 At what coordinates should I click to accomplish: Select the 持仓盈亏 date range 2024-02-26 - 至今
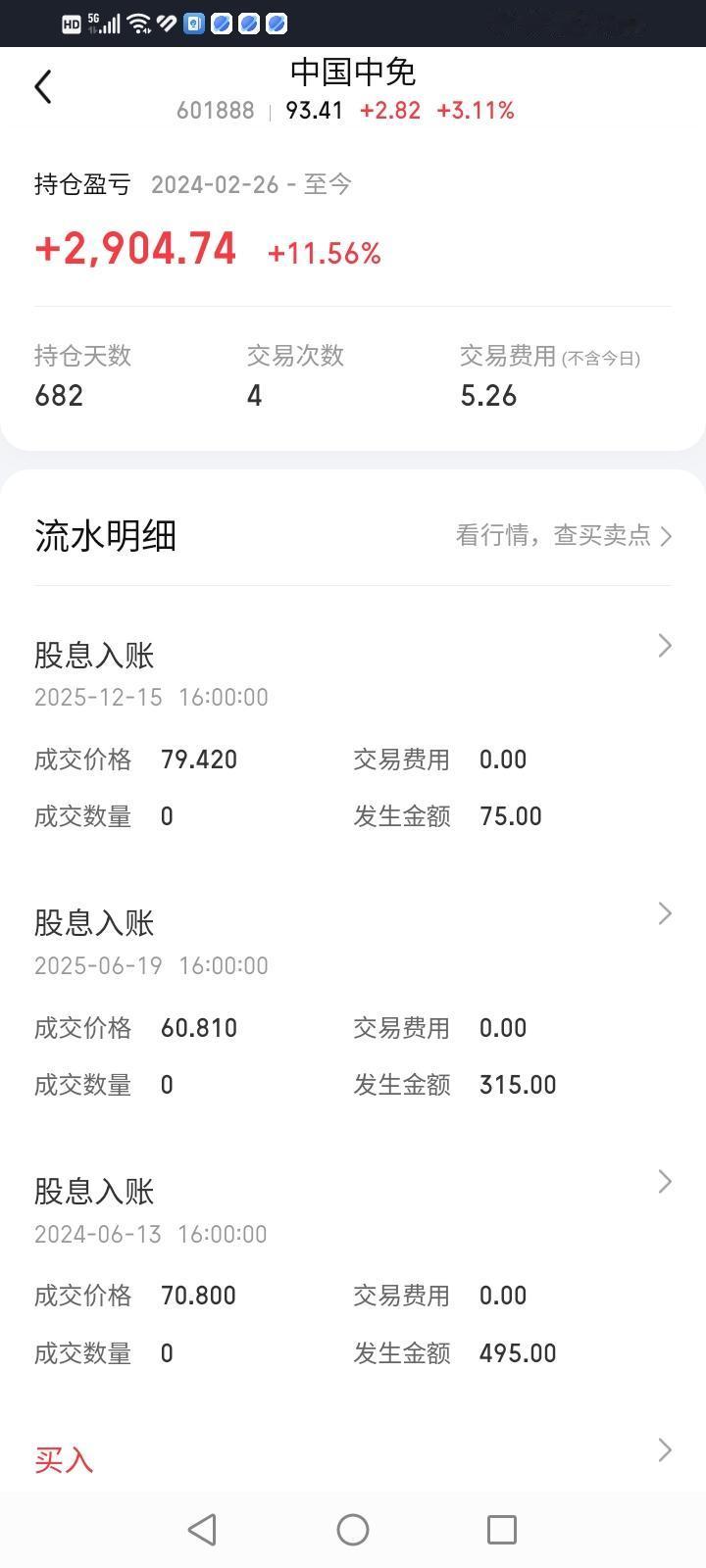coord(251,184)
